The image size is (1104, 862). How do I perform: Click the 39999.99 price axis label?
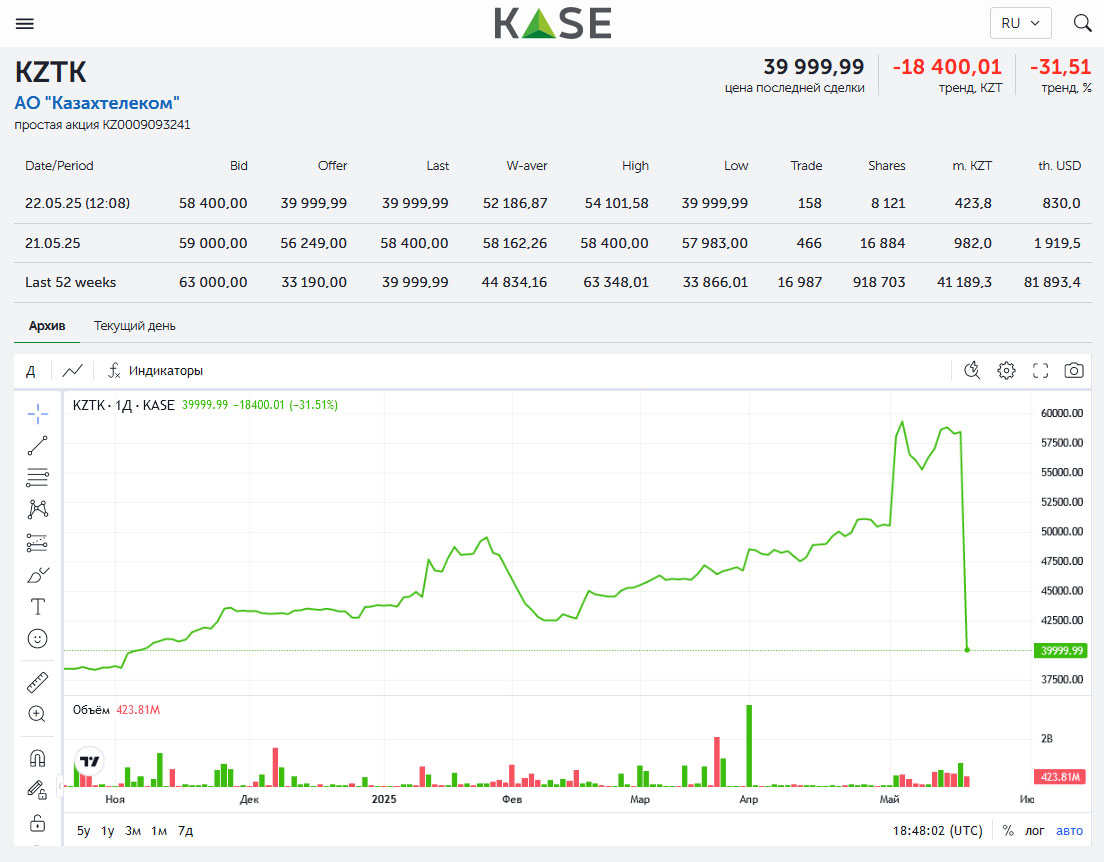point(1061,650)
